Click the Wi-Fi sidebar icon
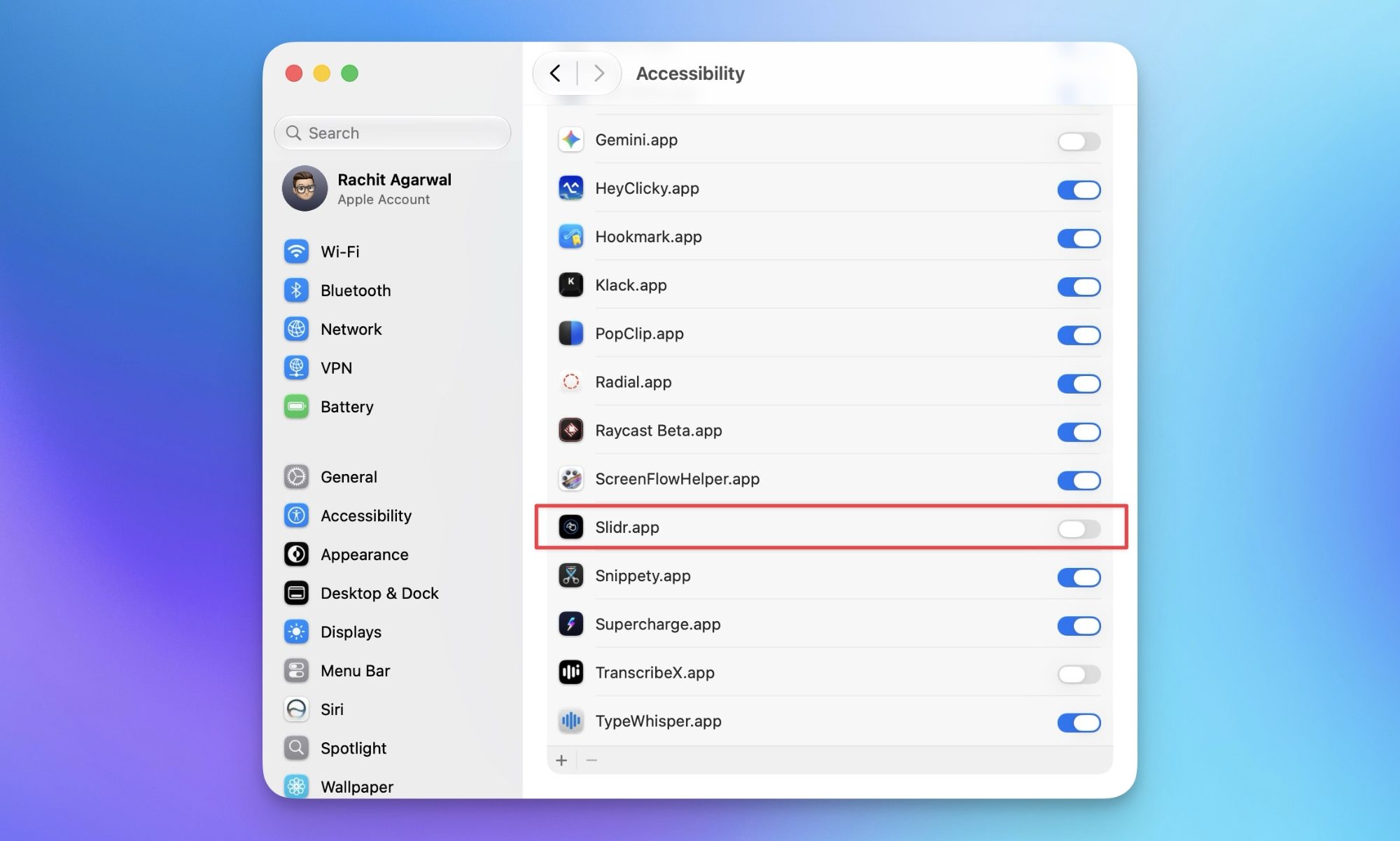Image resolution: width=1400 pixels, height=841 pixels. [x=296, y=251]
